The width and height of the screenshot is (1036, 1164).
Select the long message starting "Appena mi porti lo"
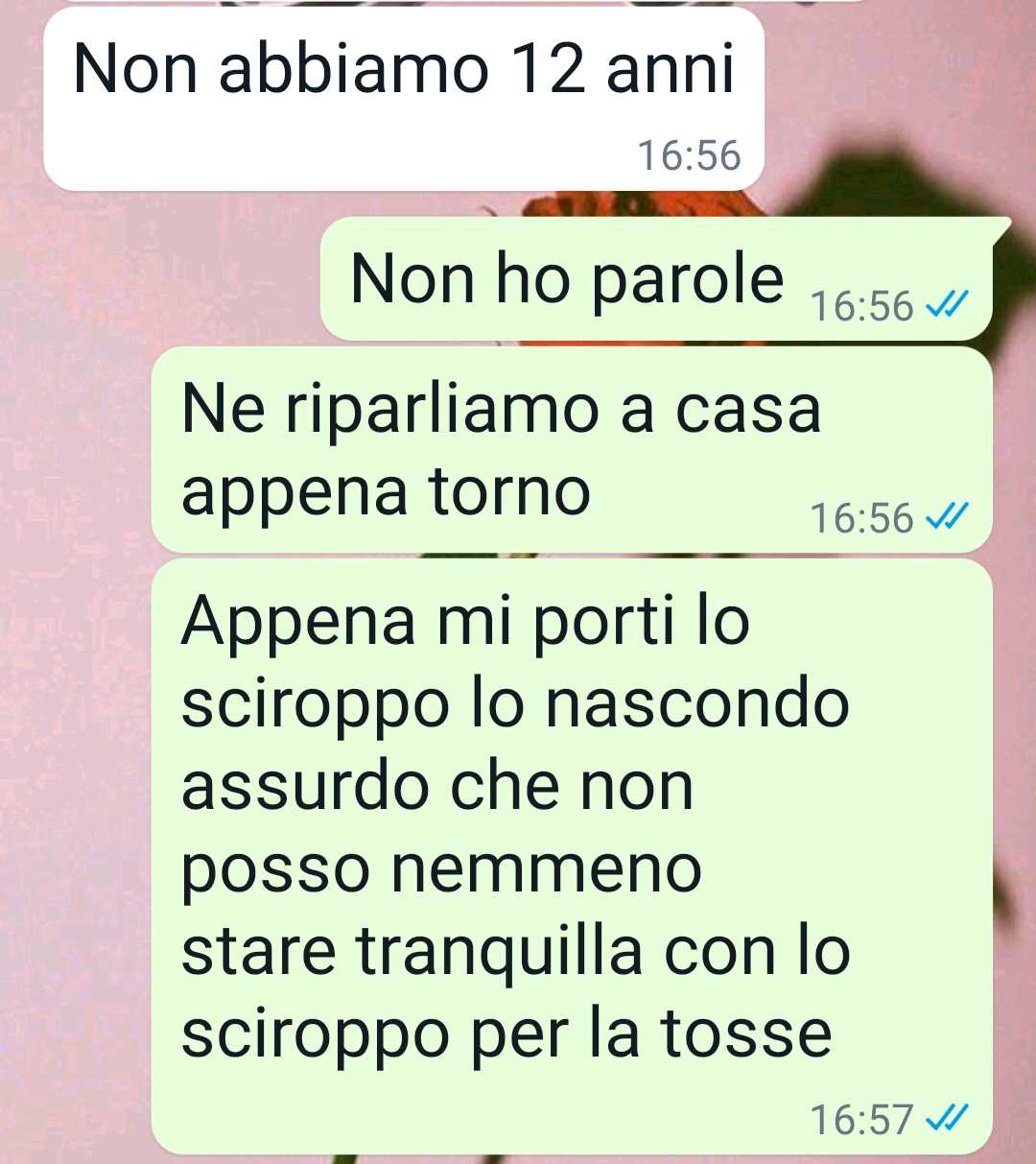[x=572, y=857]
